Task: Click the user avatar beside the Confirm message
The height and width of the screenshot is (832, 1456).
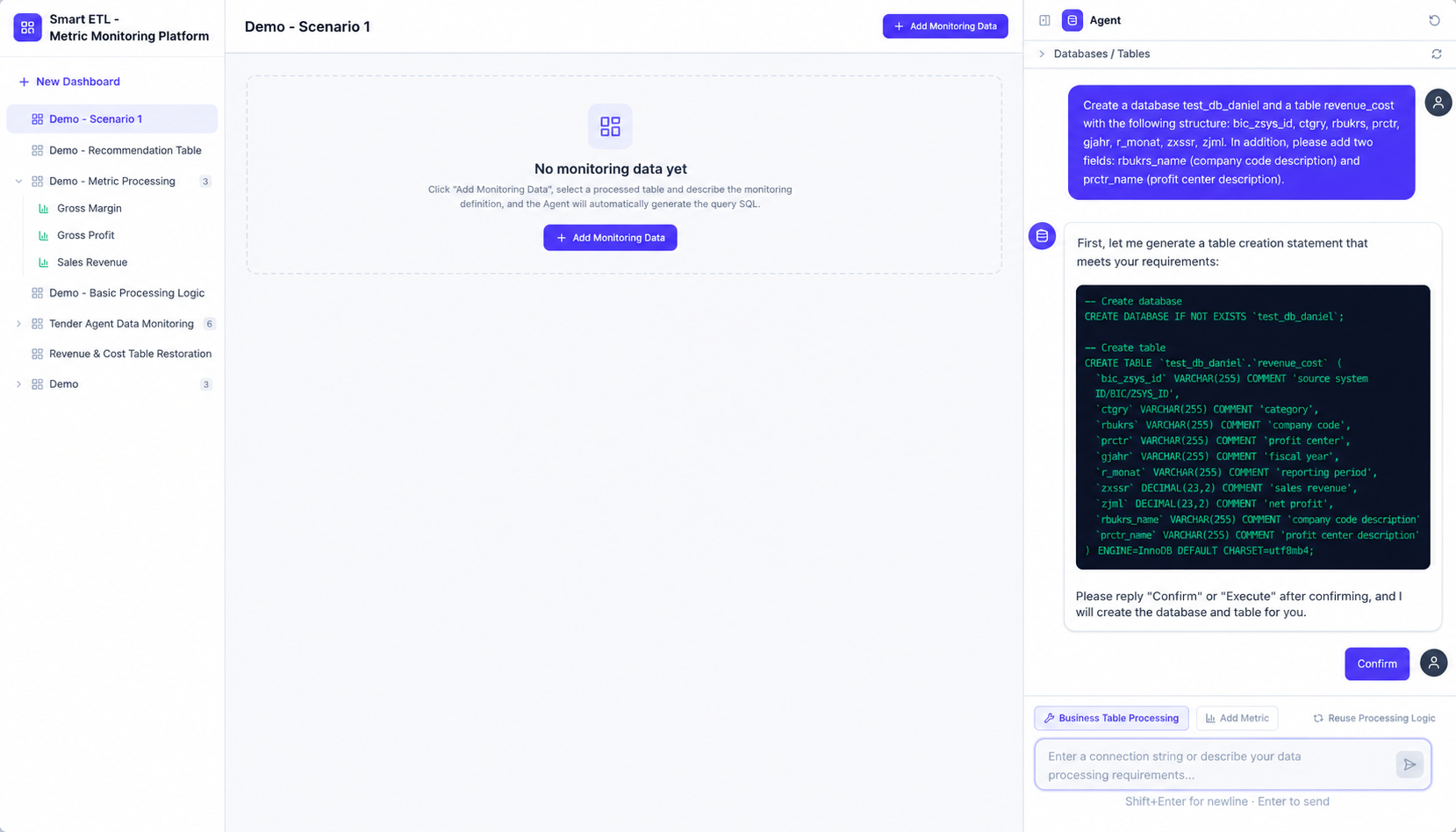Action: tap(1433, 663)
